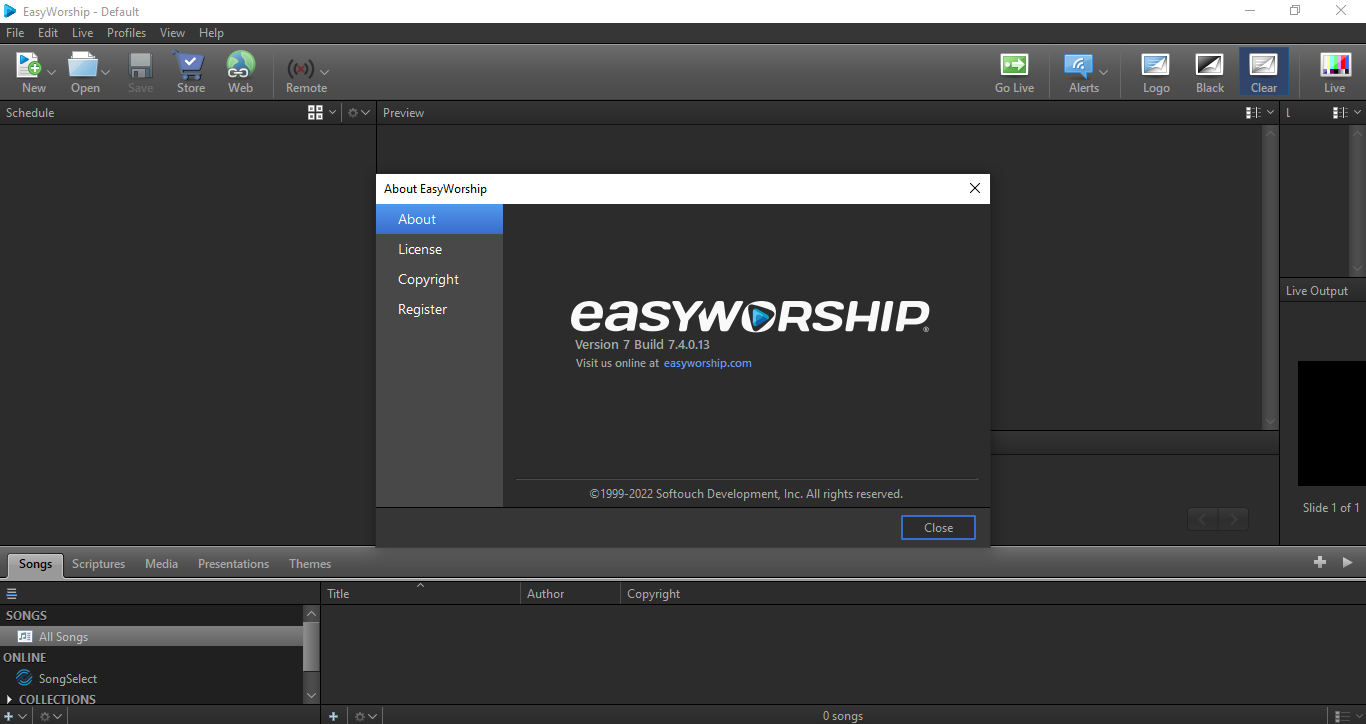Open the Profiles menu

127,33
